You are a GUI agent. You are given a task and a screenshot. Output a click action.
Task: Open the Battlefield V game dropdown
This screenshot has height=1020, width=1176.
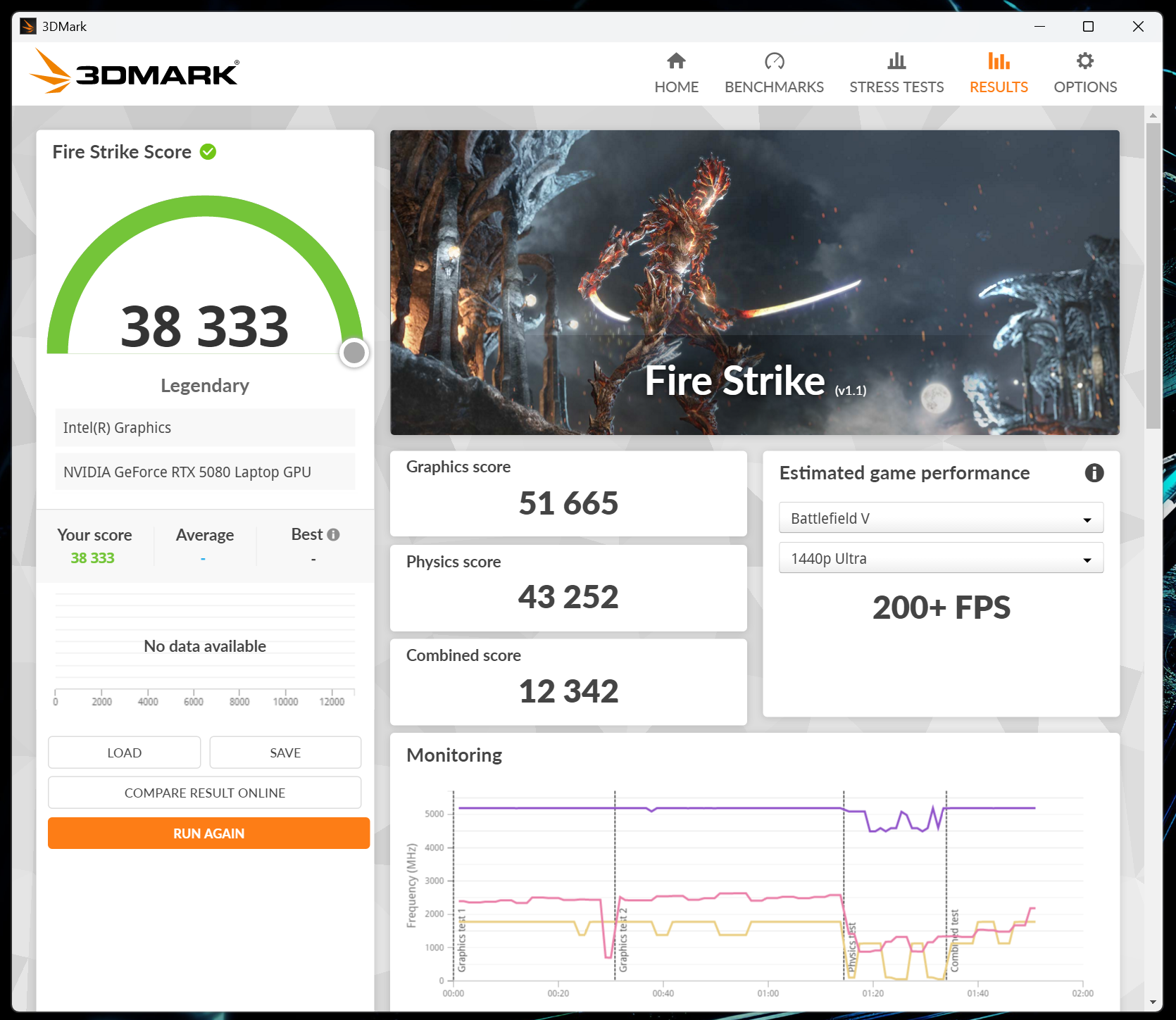941,518
